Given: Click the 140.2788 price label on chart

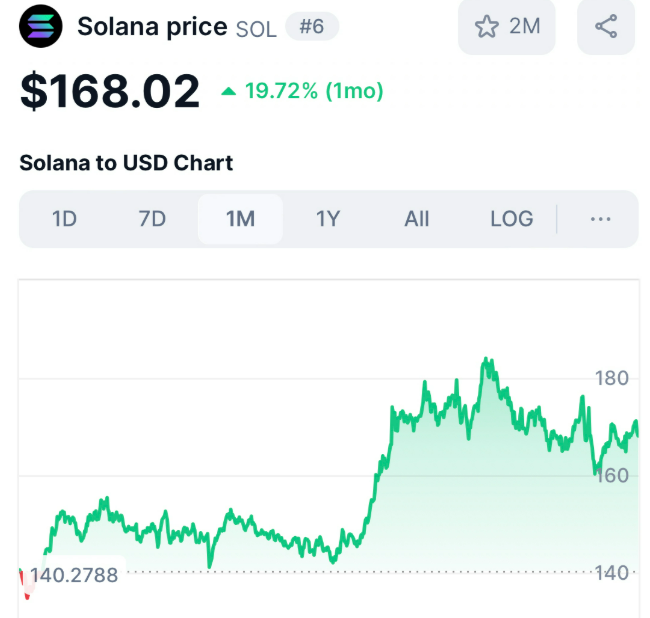Looking at the screenshot, I should [x=74, y=575].
